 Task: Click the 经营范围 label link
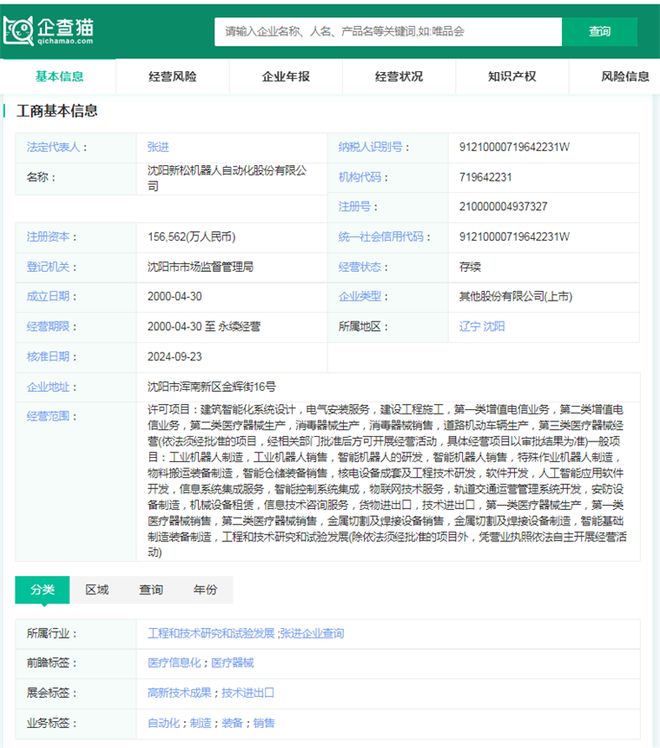point(48,416)
